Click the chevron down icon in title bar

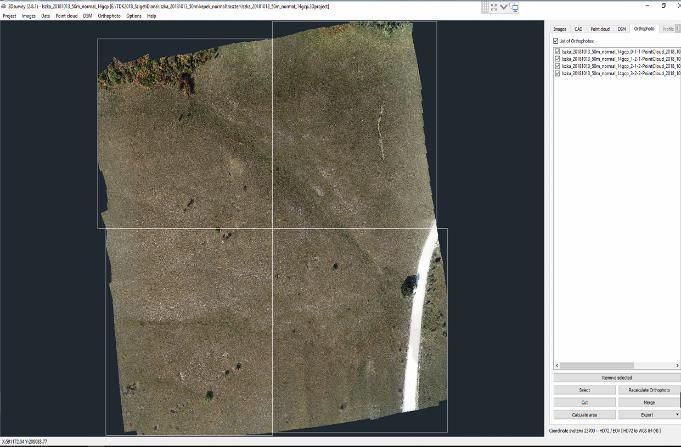504,7
